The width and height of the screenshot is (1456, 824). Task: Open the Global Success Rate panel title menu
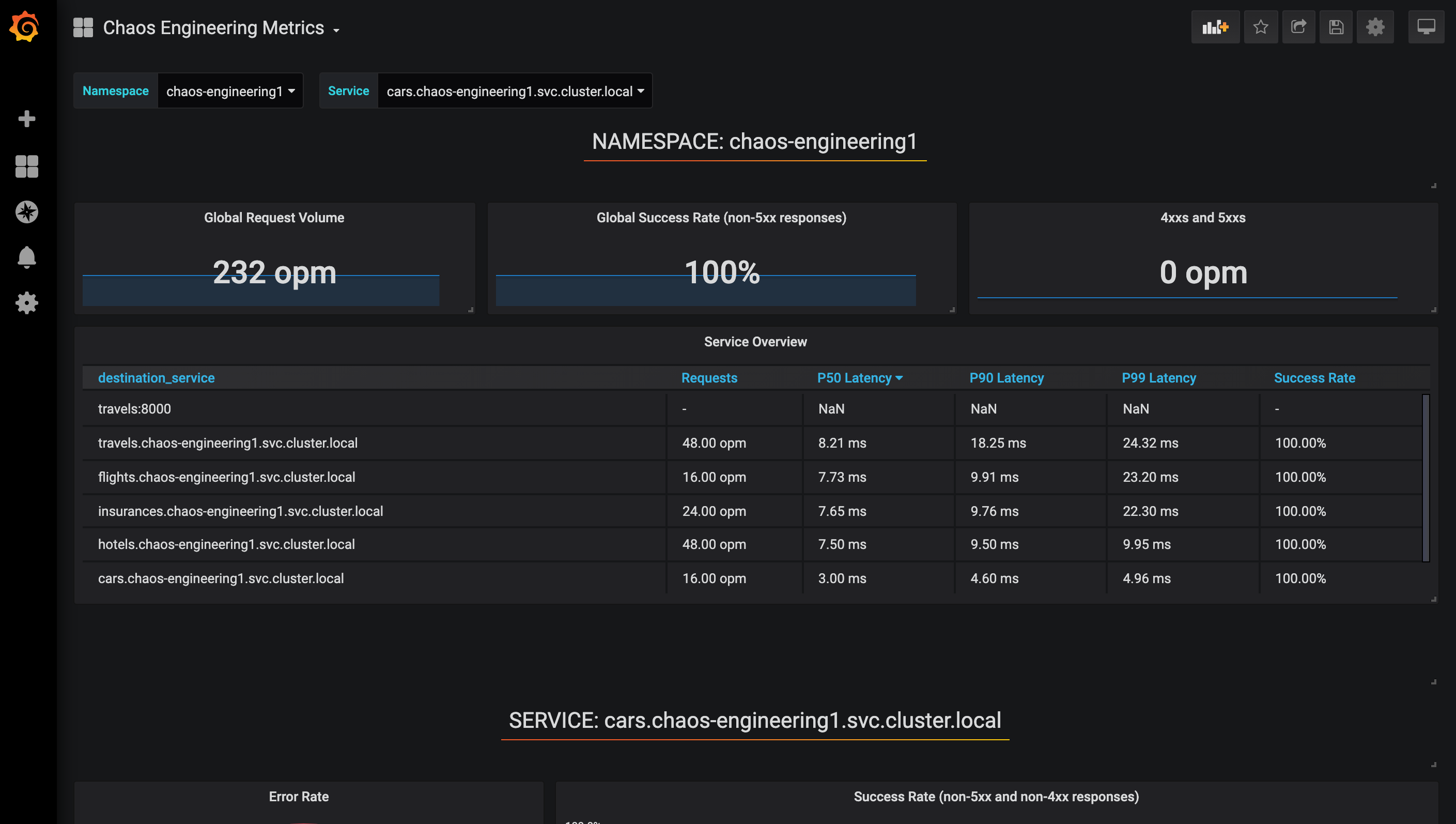pyautogui.click(x=721, y=217)
